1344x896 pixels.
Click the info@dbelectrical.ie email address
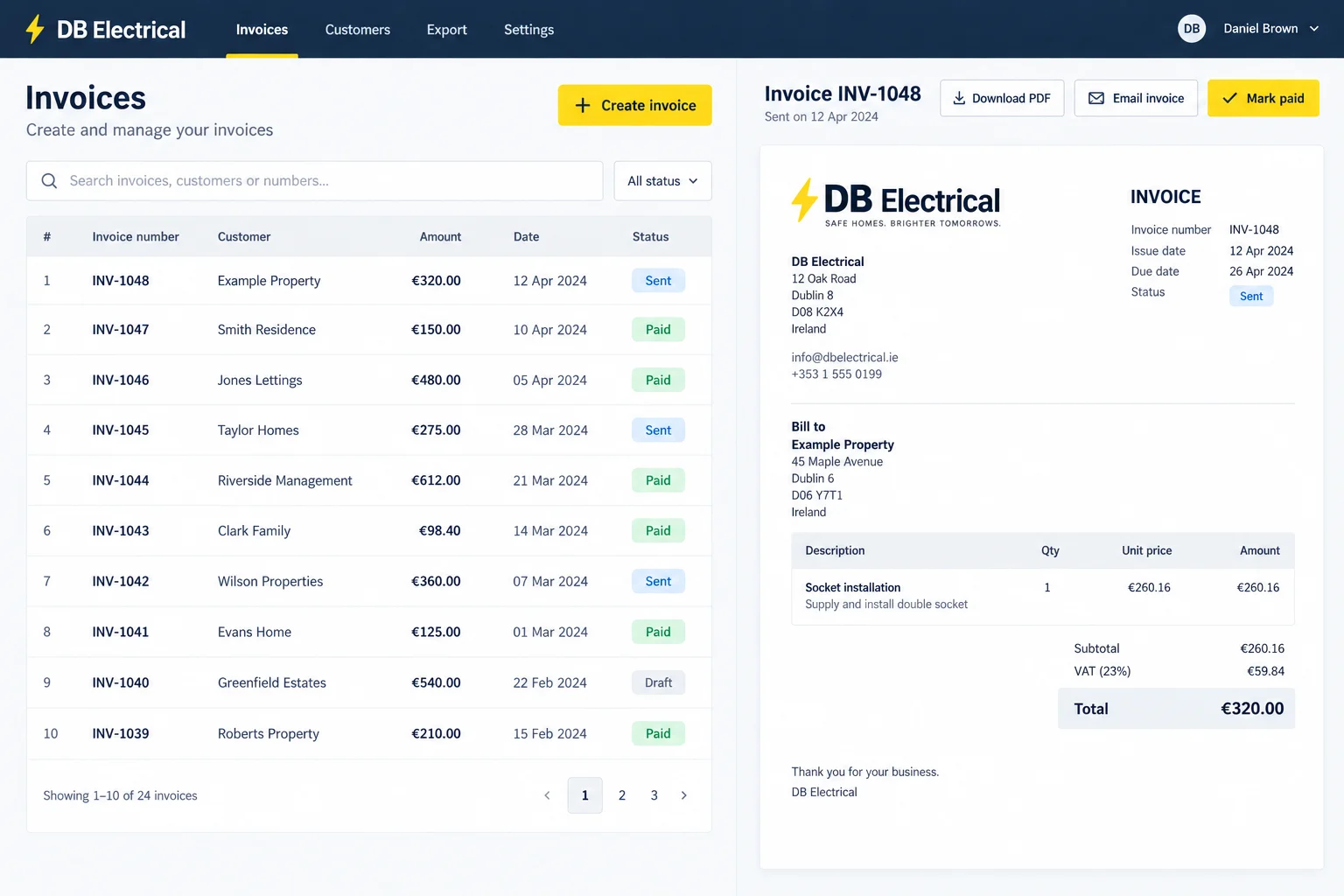pyautogui.click(x=844, y=357)
